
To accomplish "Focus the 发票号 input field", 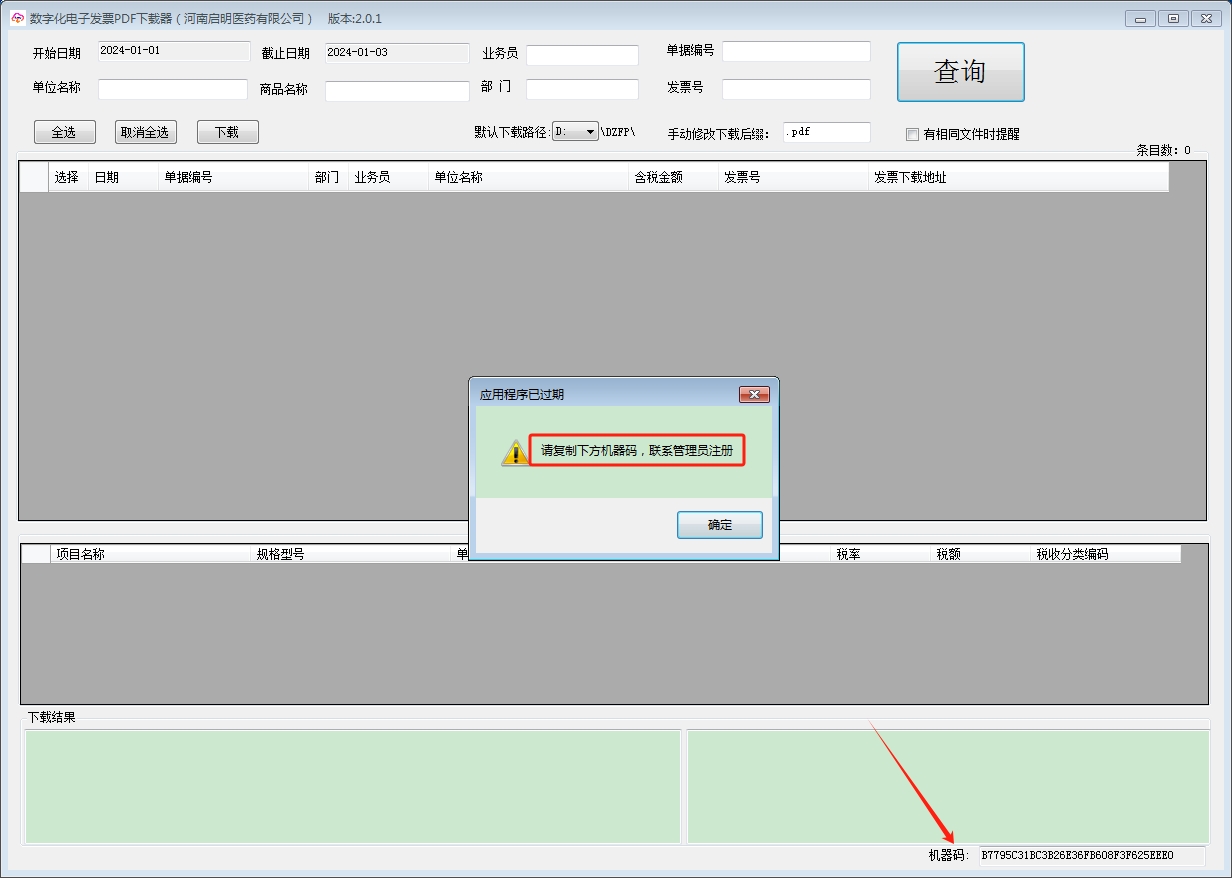I will click(x=796, y=89).
